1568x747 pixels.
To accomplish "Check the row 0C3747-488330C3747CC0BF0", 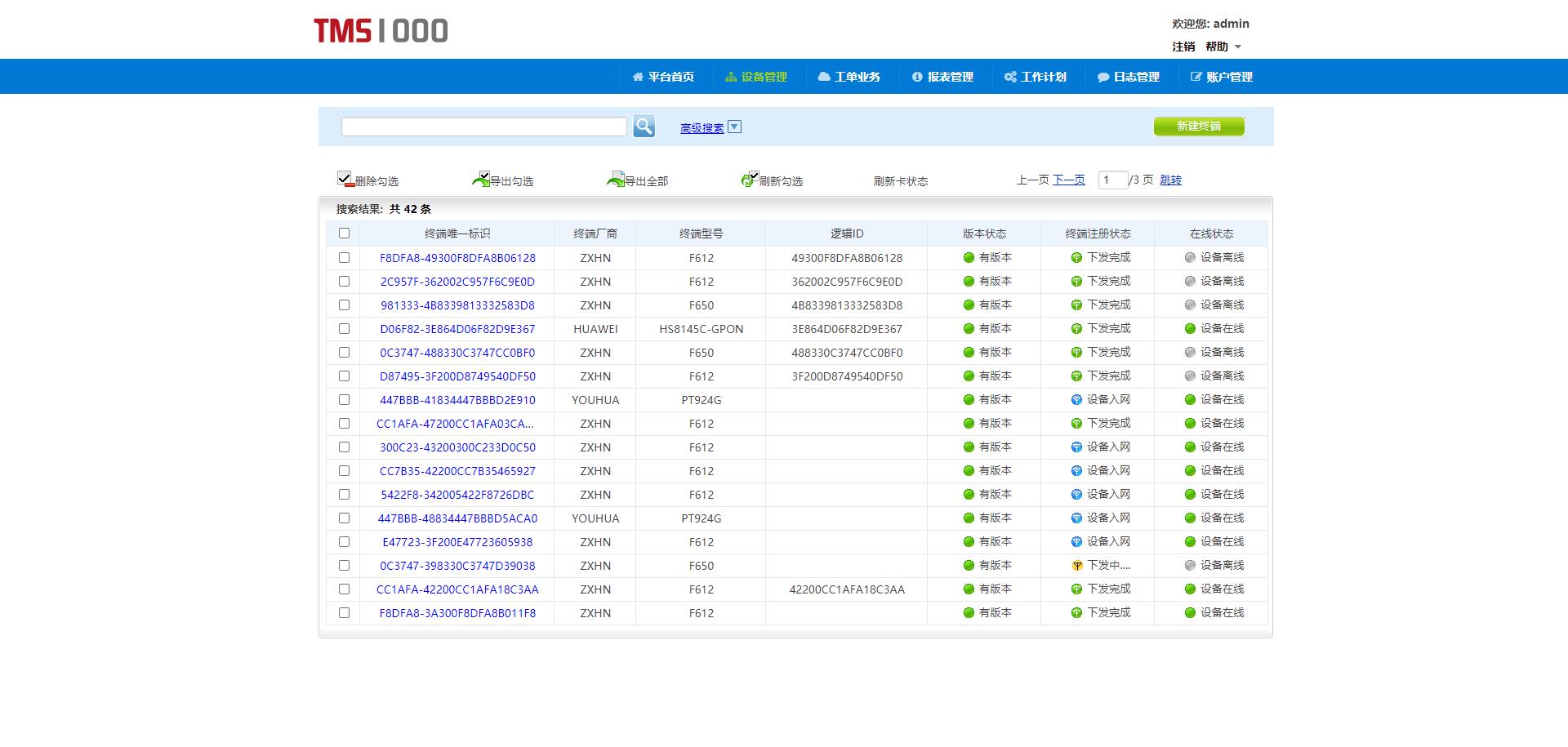I will click(344, 353).
